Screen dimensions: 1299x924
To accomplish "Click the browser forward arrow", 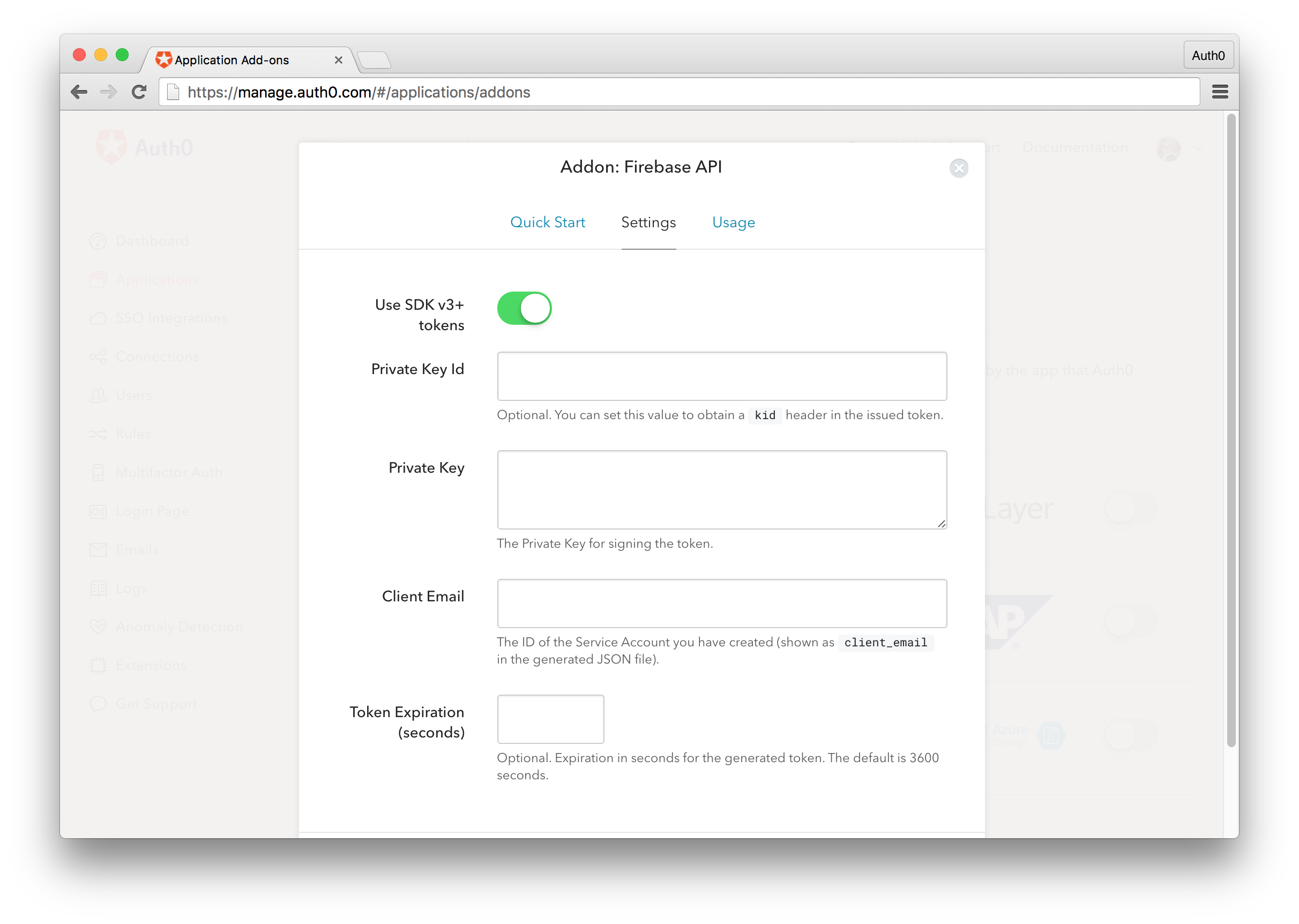I will [108, 92].
